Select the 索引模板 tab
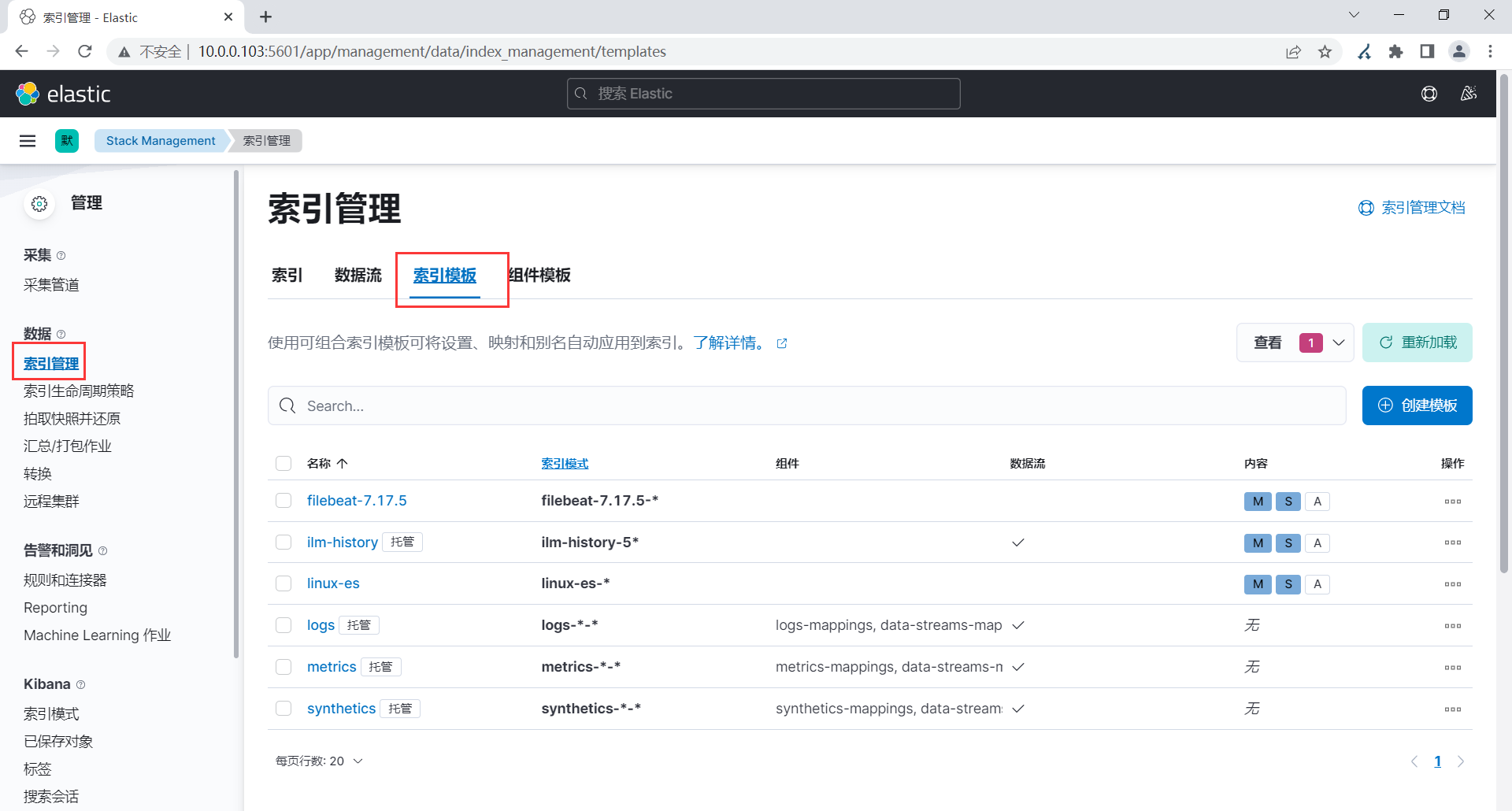The width and height of the screenshot is (1512, 811). click(445, 276)
